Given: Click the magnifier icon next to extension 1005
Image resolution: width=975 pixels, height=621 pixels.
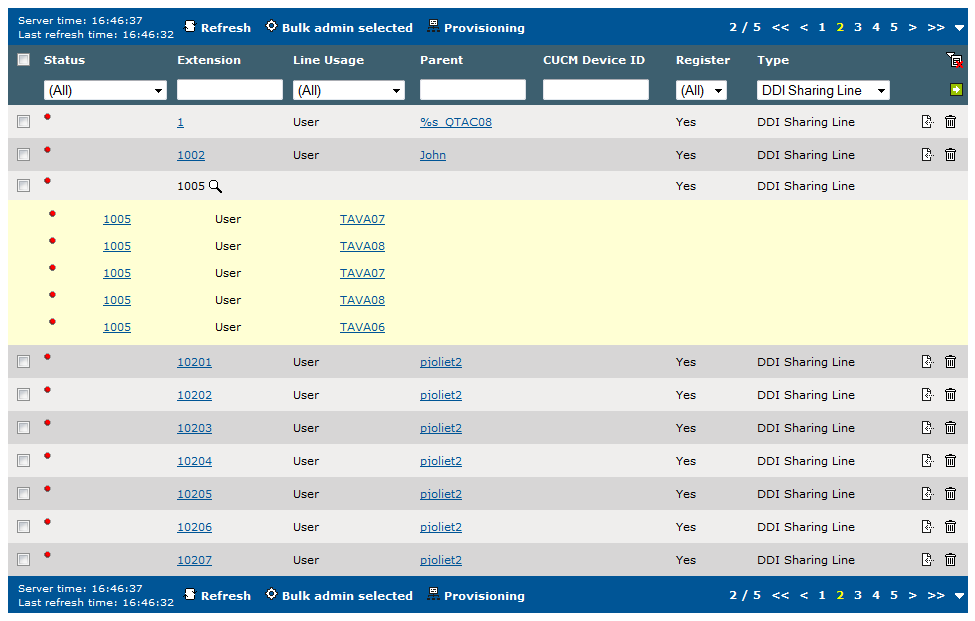Looking at the screenshot, I should click(x=215, y=186).
